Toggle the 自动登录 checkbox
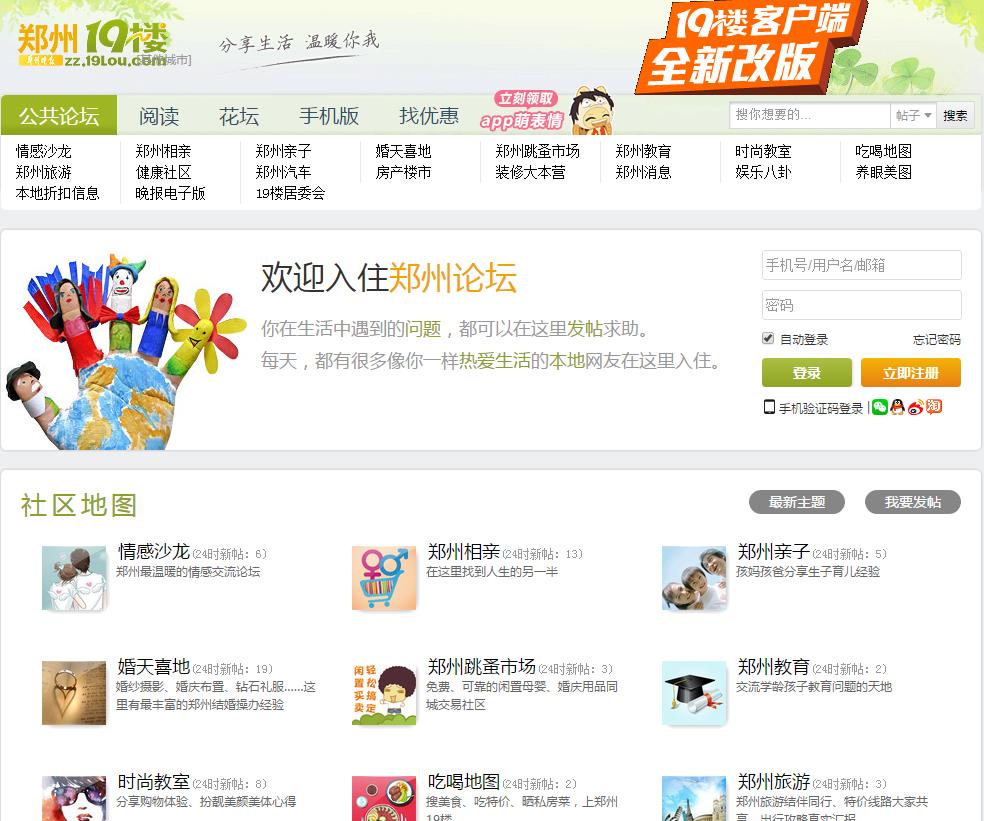This screenshot has width=984, height=821. [x=767, y=338]
